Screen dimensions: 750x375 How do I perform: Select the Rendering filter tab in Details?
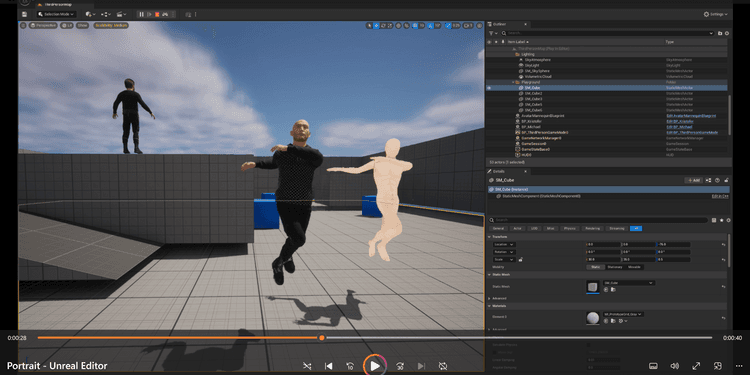click(592, 229)
